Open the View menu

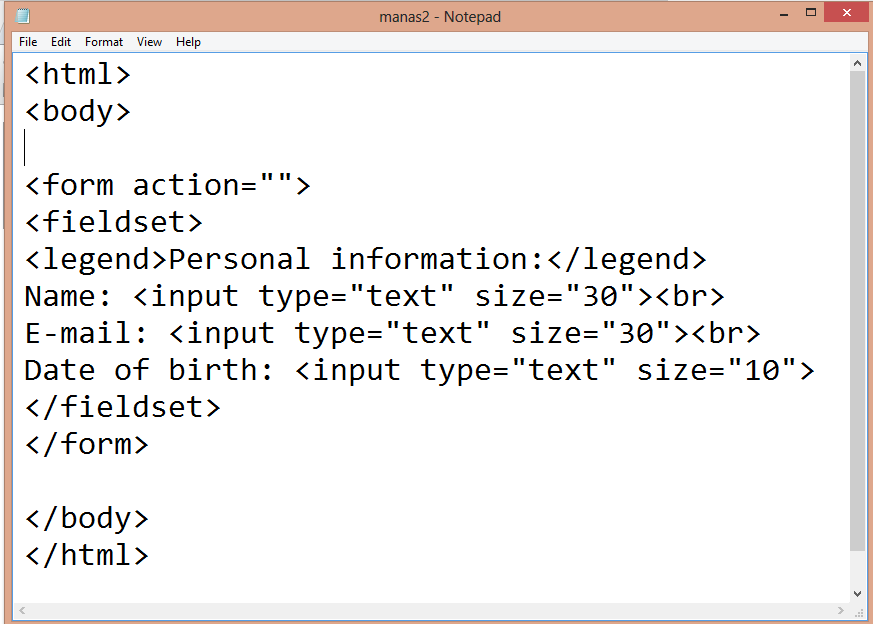[149, 42]
